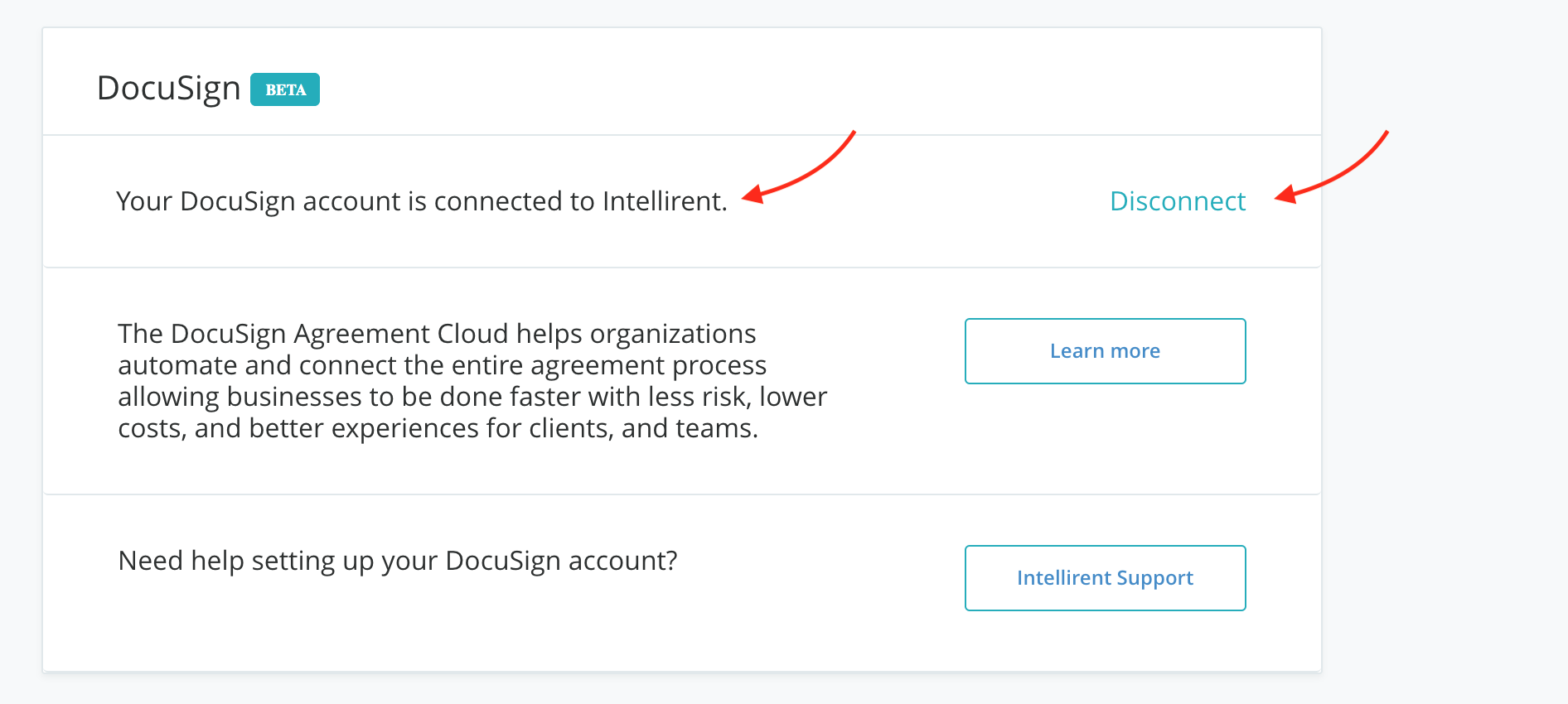The image size is (1568, 704).
Task: Select the DocuSign Agreement Cloud description paragraph
Action: (472, 381)
